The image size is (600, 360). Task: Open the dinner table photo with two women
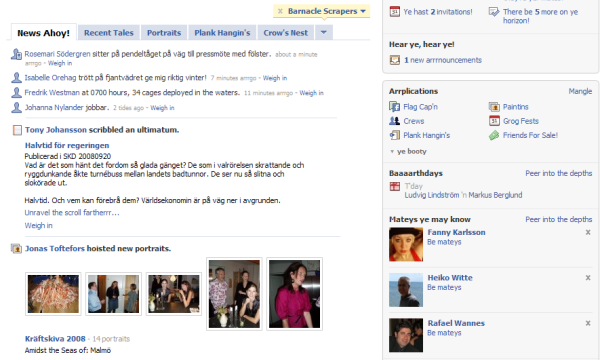tap(174, 294)
